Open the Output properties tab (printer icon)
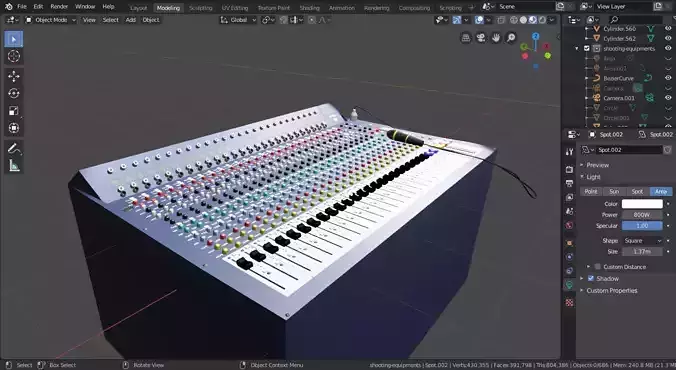Screen dimensions: 676x370 click(x=570, y=184)
